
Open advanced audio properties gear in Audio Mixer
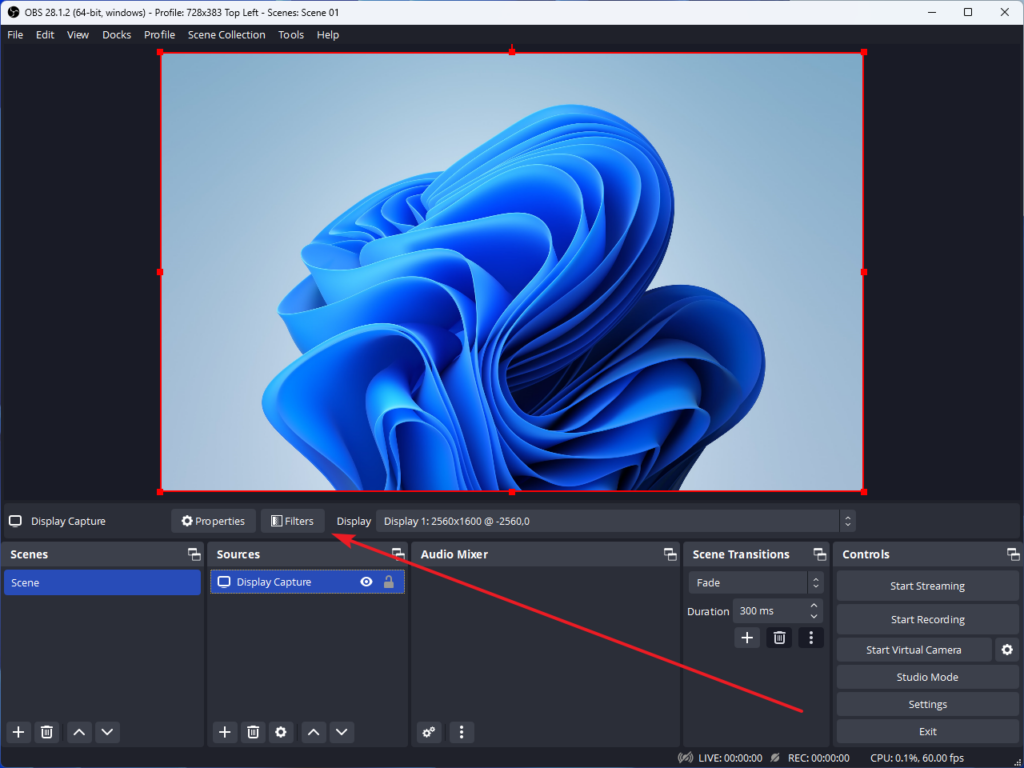pyautogui.click(x=428, y=732)
